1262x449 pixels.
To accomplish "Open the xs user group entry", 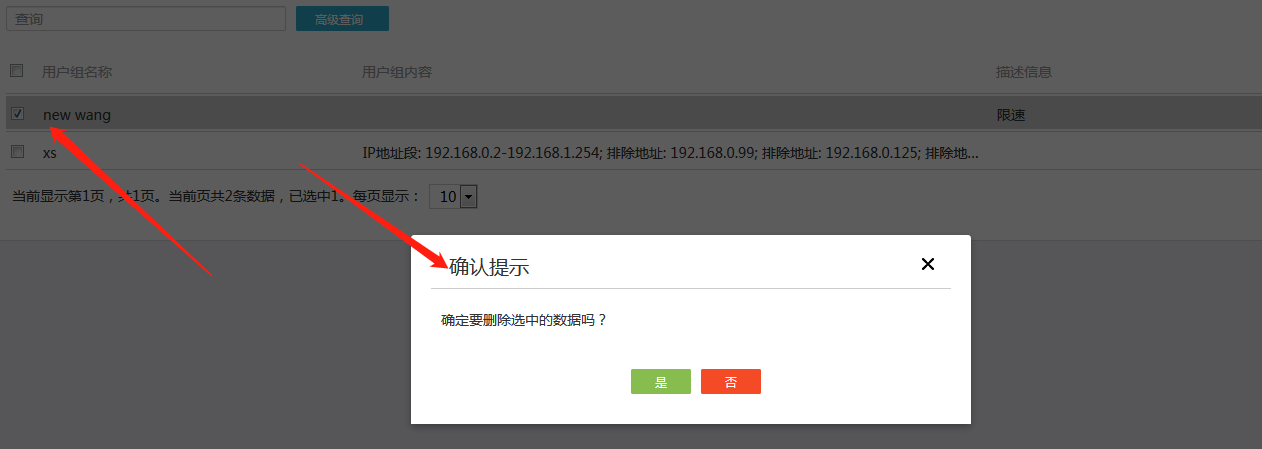I will coord(50,153).
